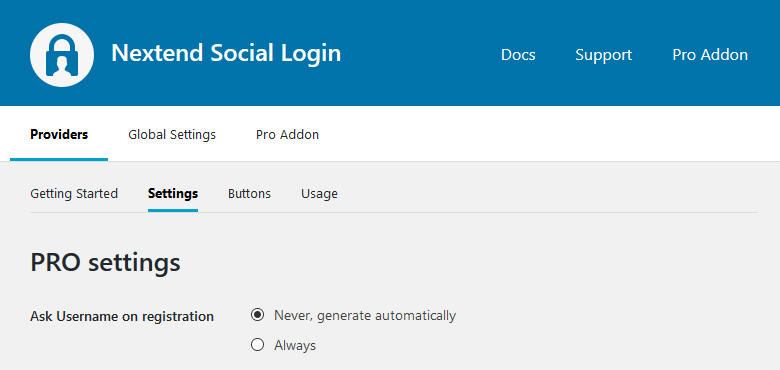The height and width of the screenshot is (370, 780).
Task: Switch to the Global Settings tab
Action: (172, 134)
